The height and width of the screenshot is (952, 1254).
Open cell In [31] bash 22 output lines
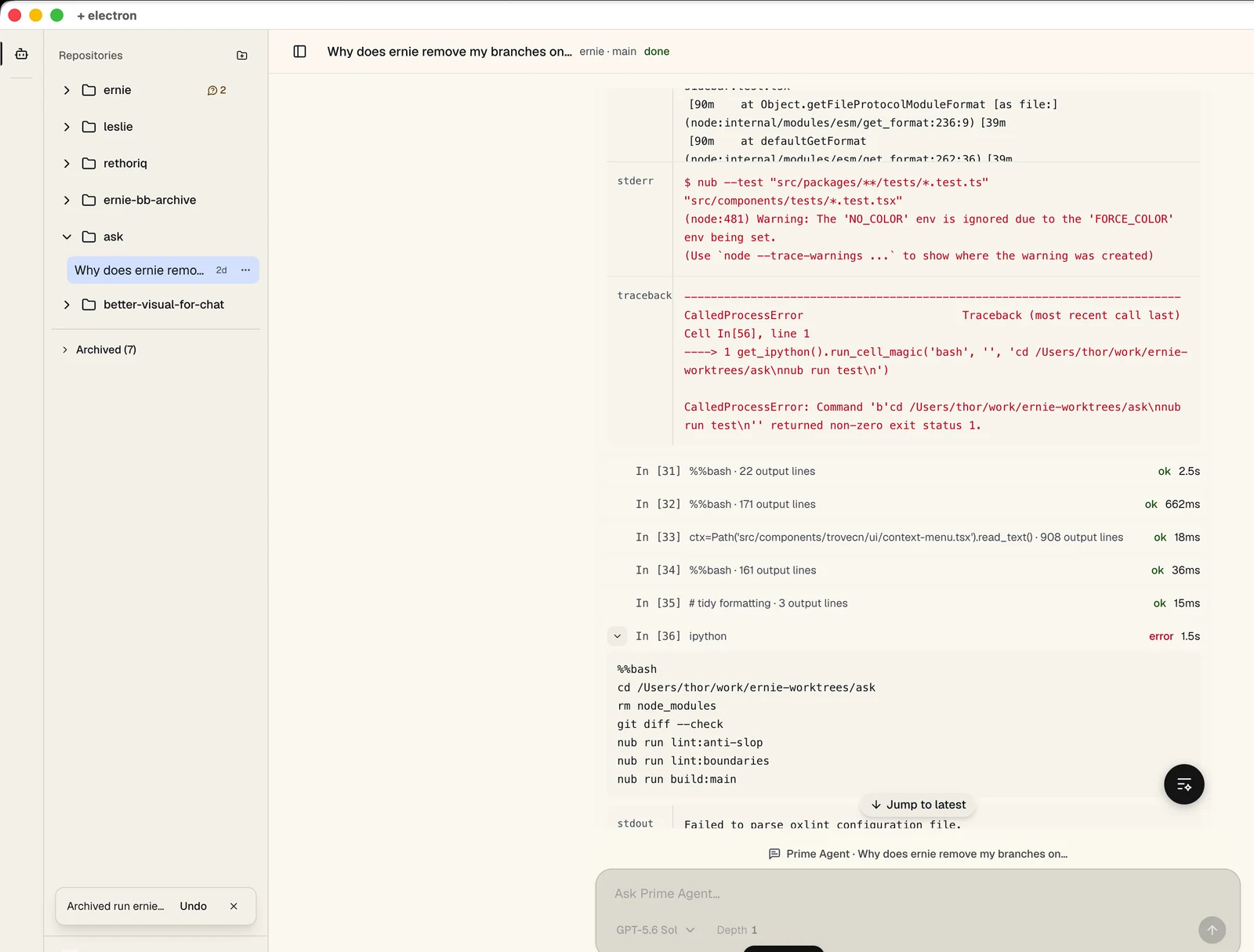point(917,471)
